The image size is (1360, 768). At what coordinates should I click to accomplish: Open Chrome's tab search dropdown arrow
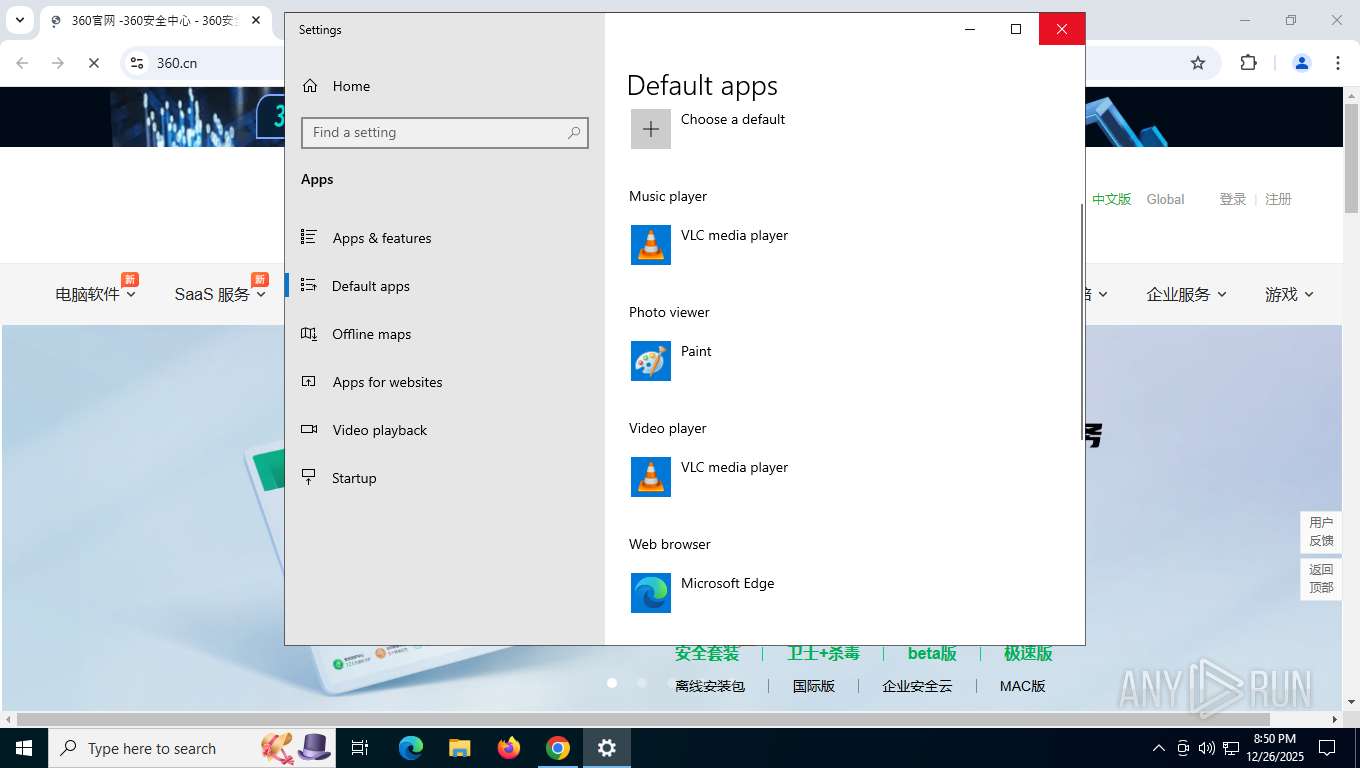pyautogui.click(x=19, y=20)
